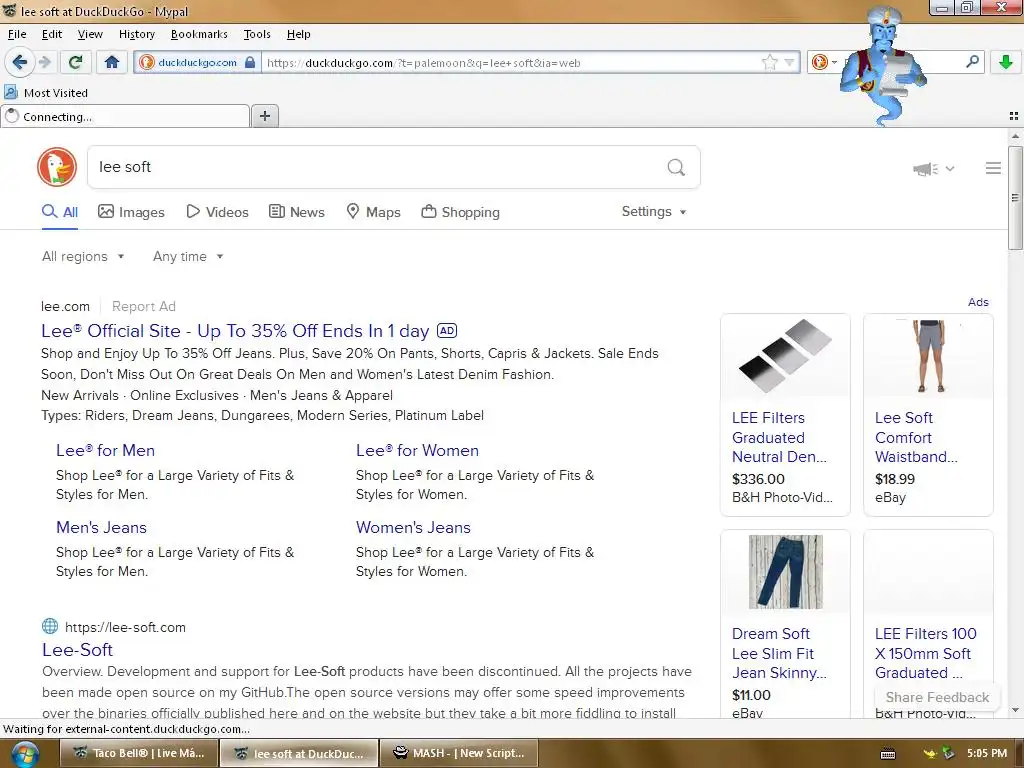This screenshot has width=1024, height=768.
Task: Switch to the Images tab
Action: coord(131,212)
